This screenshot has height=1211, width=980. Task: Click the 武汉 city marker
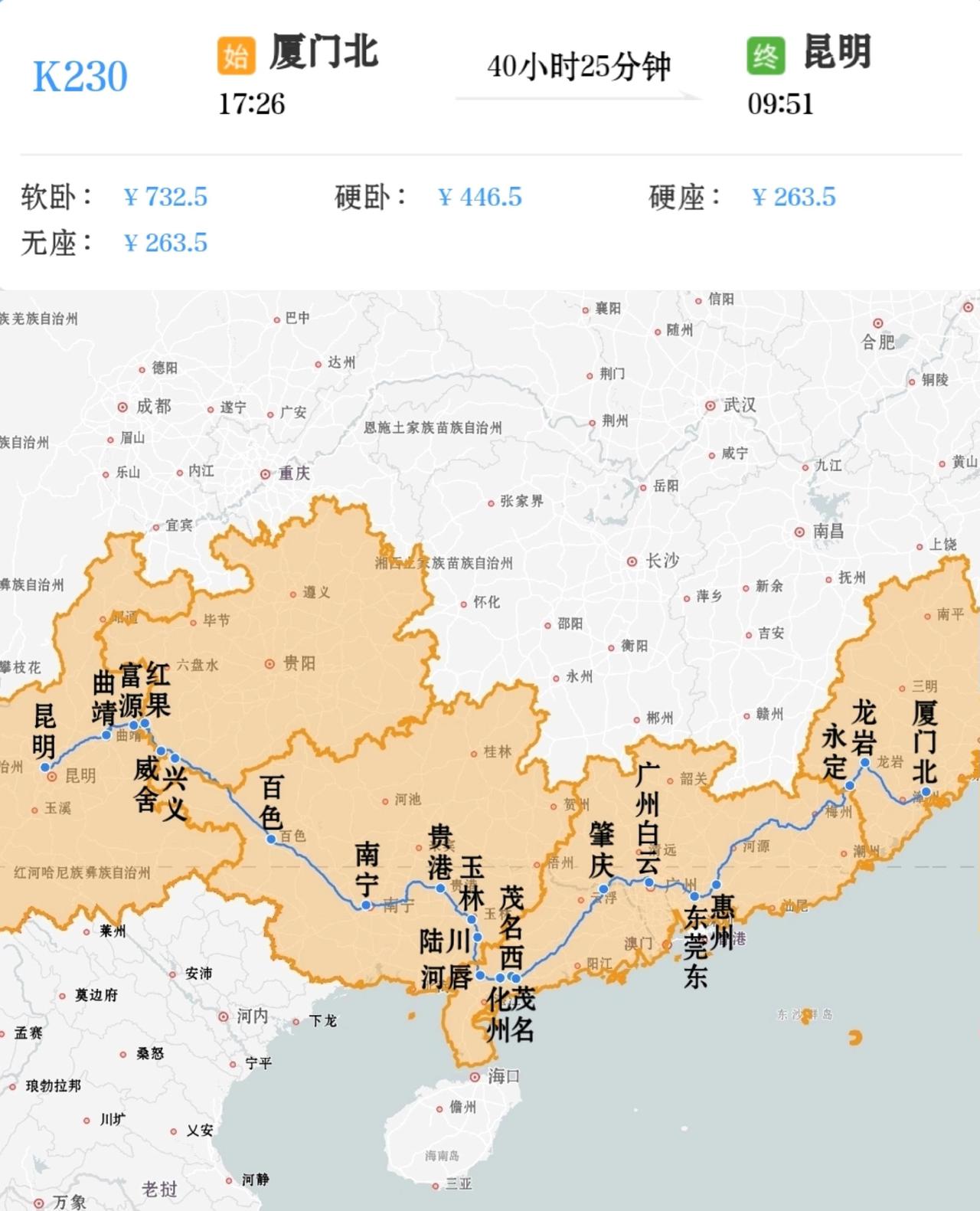pos(710,406)
